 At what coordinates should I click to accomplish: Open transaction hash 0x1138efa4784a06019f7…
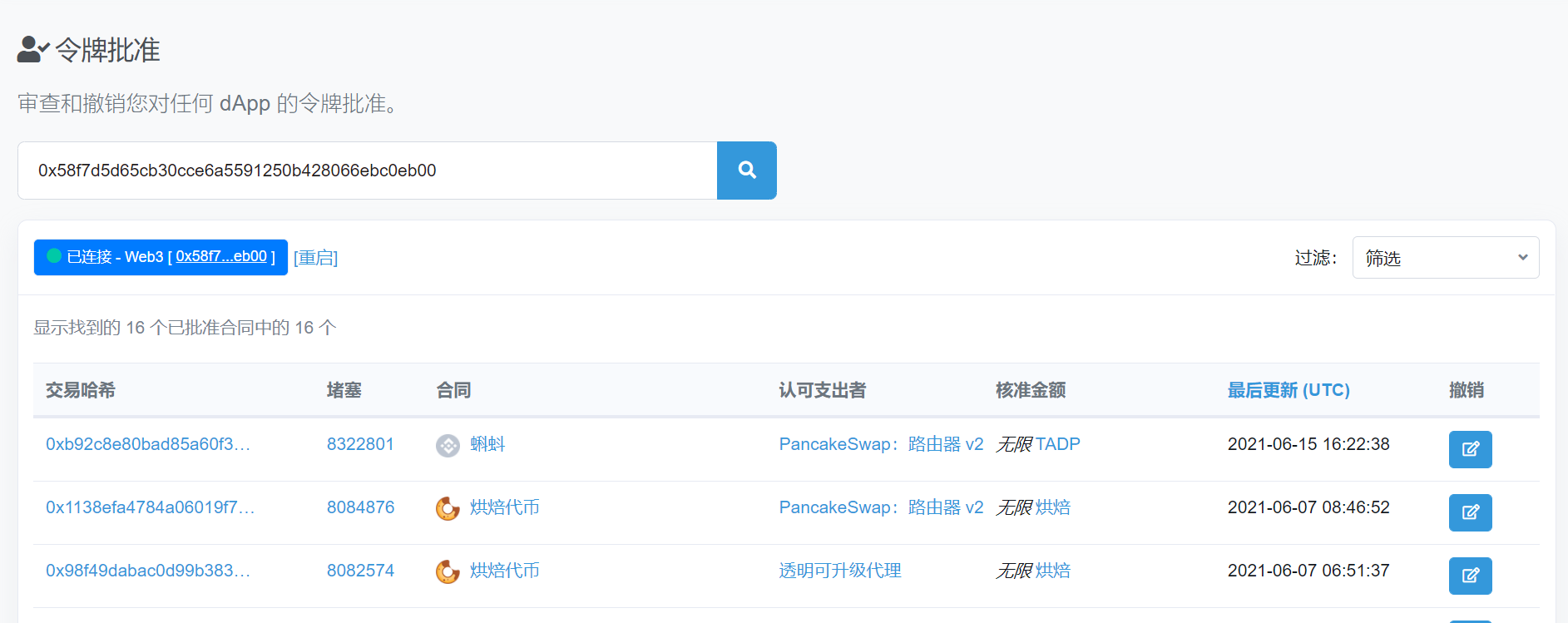click(150, 507)
